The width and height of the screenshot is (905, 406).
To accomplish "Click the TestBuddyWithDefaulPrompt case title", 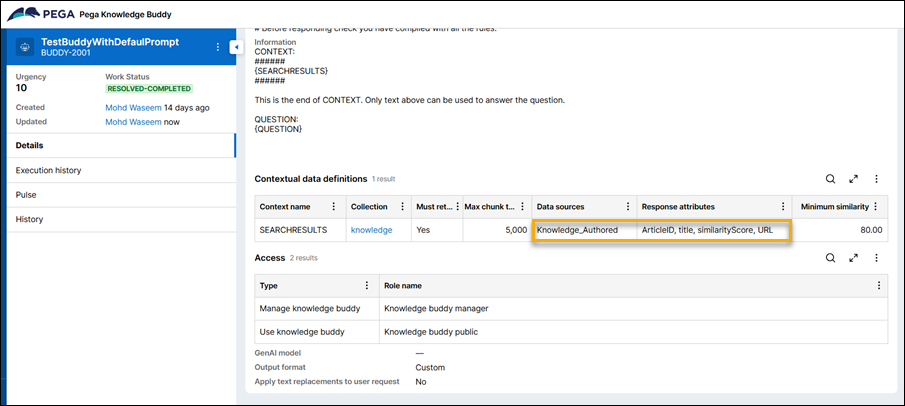I will click(x=110, y=42).
